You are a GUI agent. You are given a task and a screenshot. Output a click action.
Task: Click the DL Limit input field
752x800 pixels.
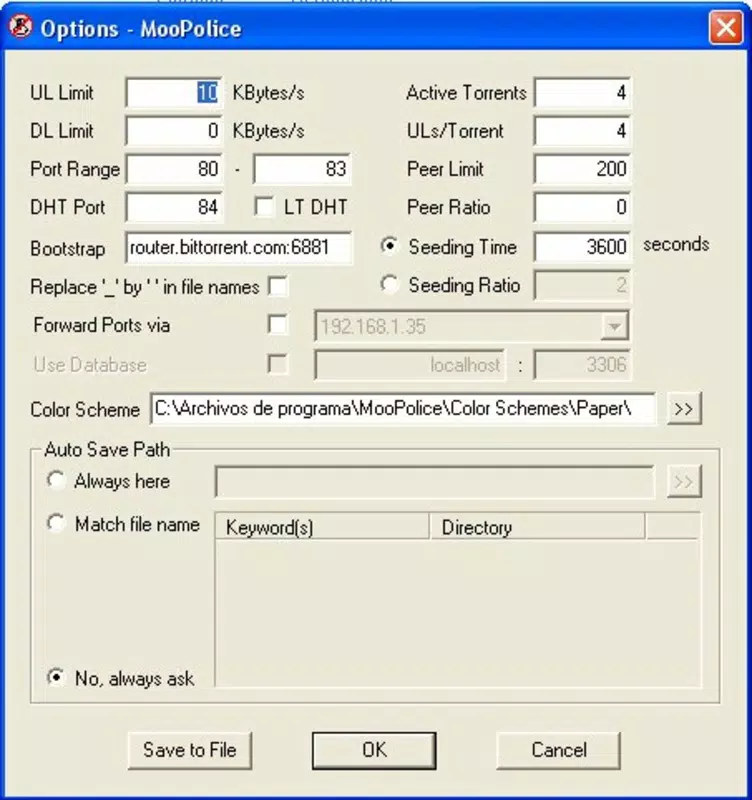click(174, 131)
